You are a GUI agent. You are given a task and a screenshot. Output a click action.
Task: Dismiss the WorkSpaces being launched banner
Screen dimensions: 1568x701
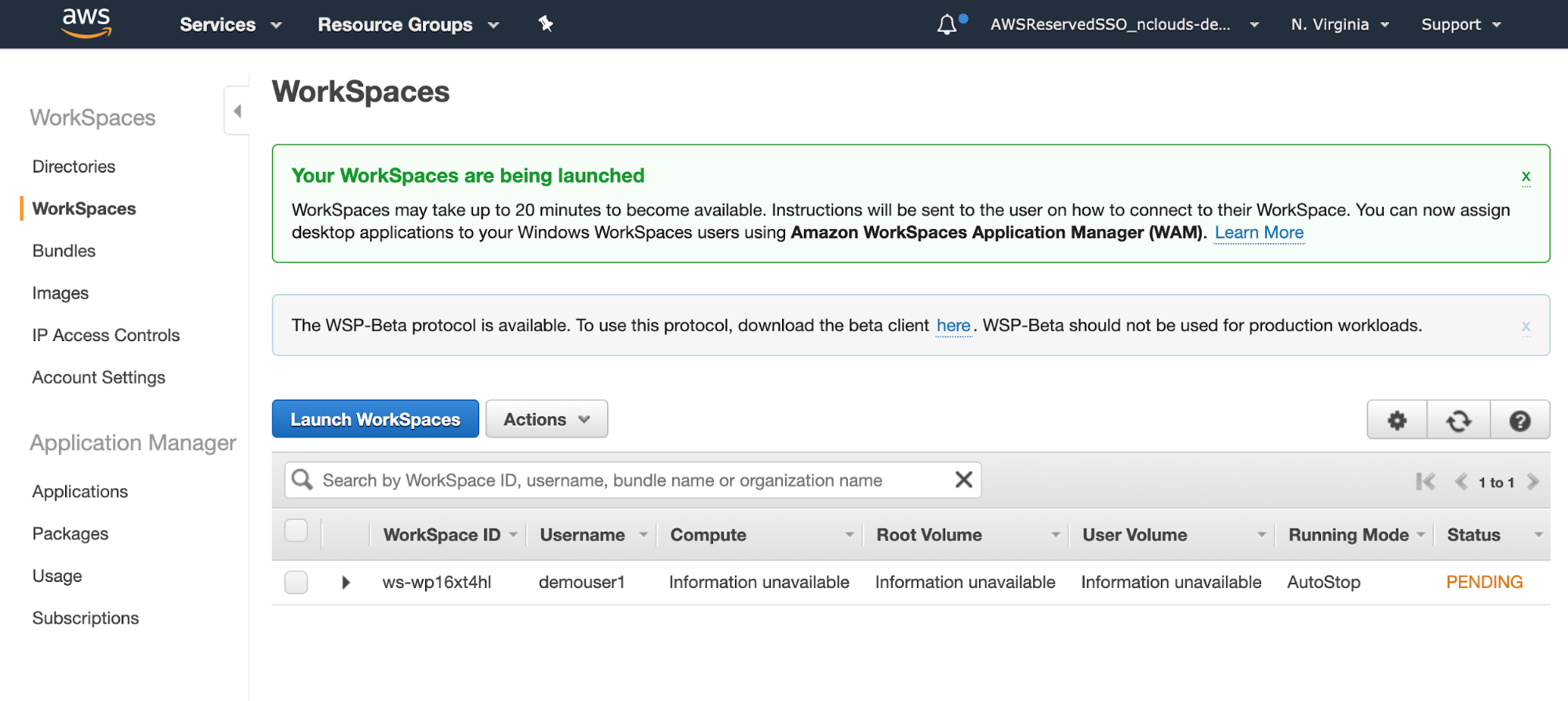tap(1526, 176)
